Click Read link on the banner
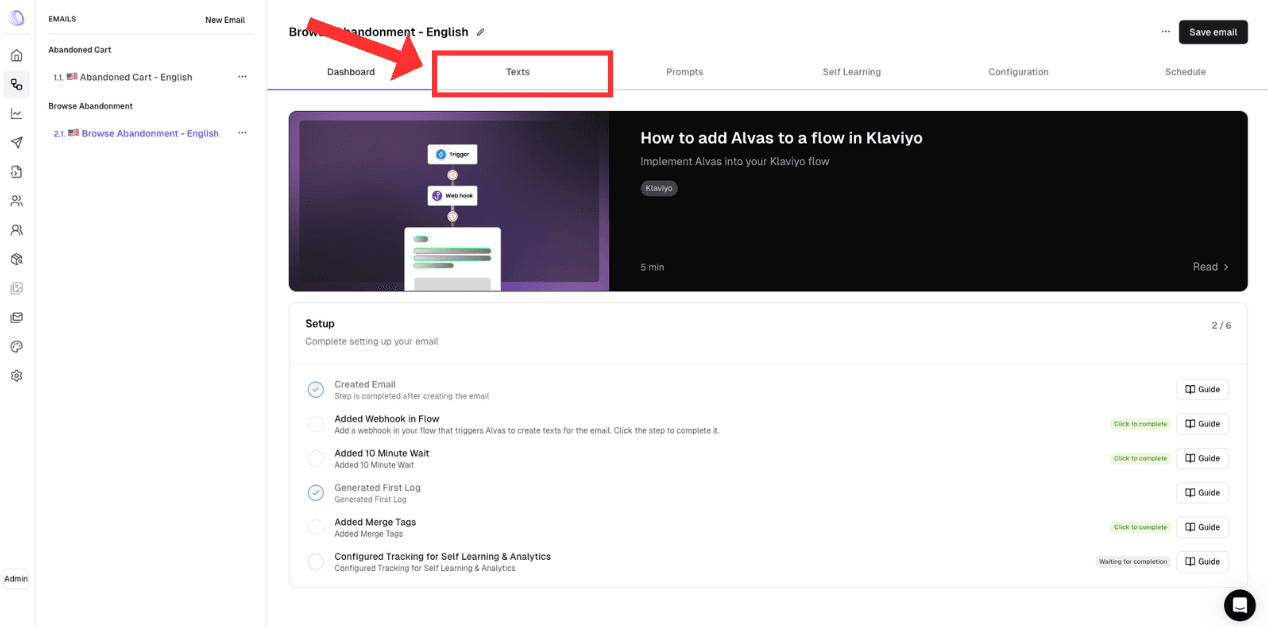 [1211, 267]
